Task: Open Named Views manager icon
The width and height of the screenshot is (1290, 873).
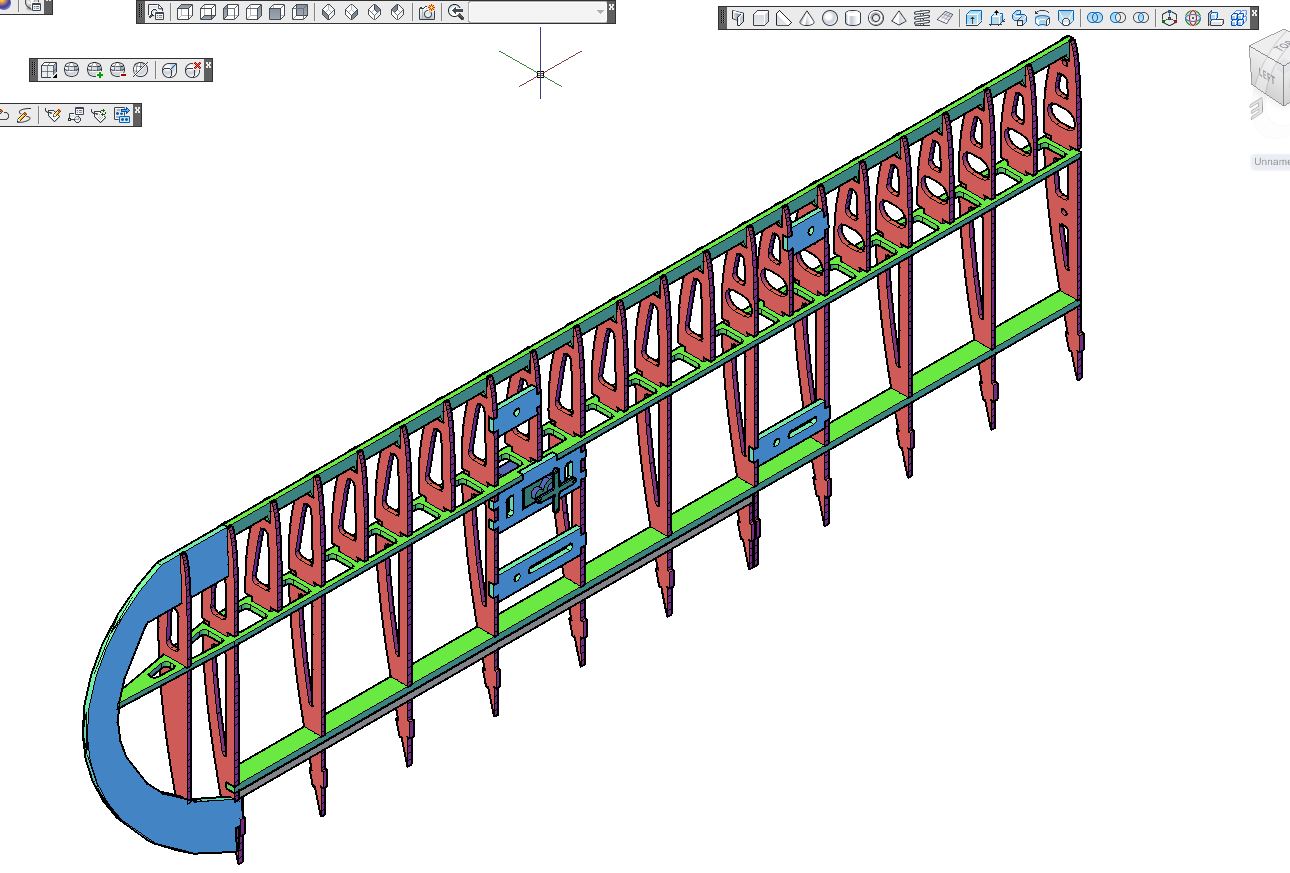Action: (x=156, y=12)
